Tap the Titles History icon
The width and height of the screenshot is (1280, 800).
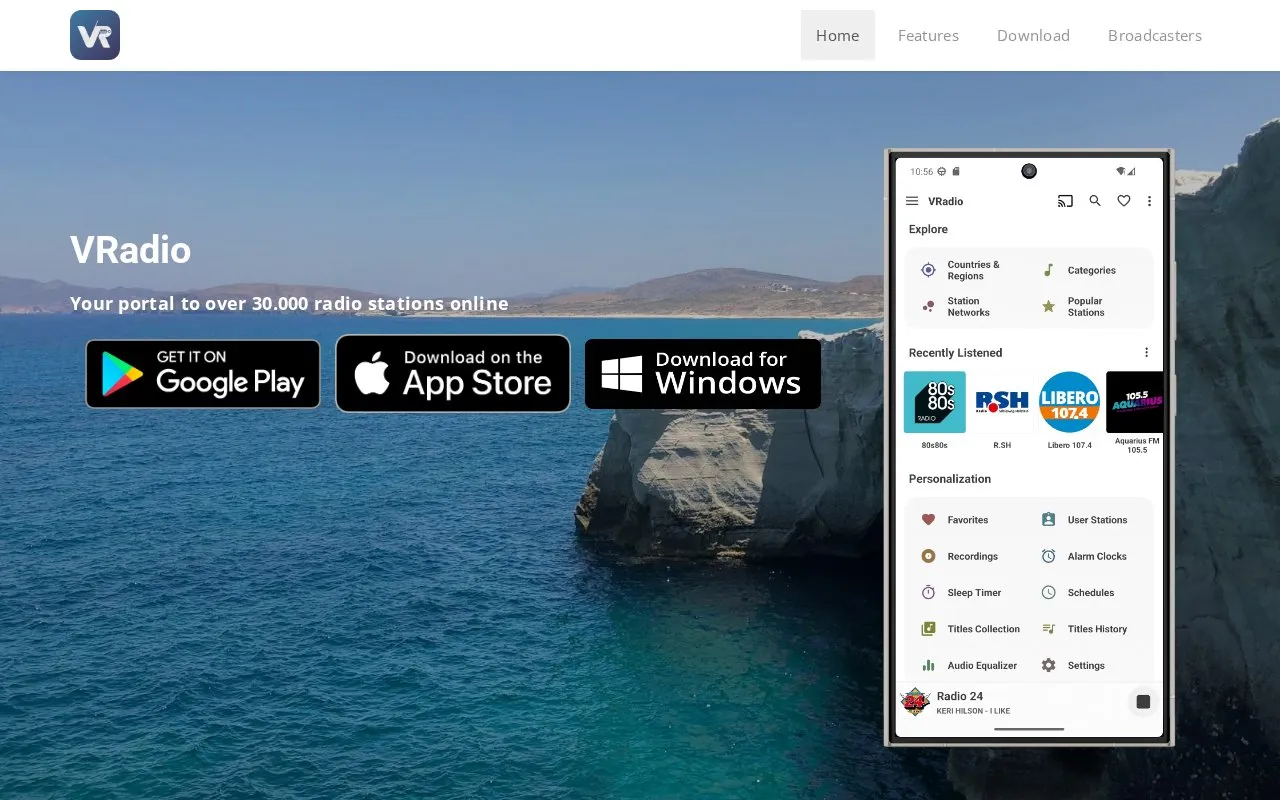pos(1048,629)
